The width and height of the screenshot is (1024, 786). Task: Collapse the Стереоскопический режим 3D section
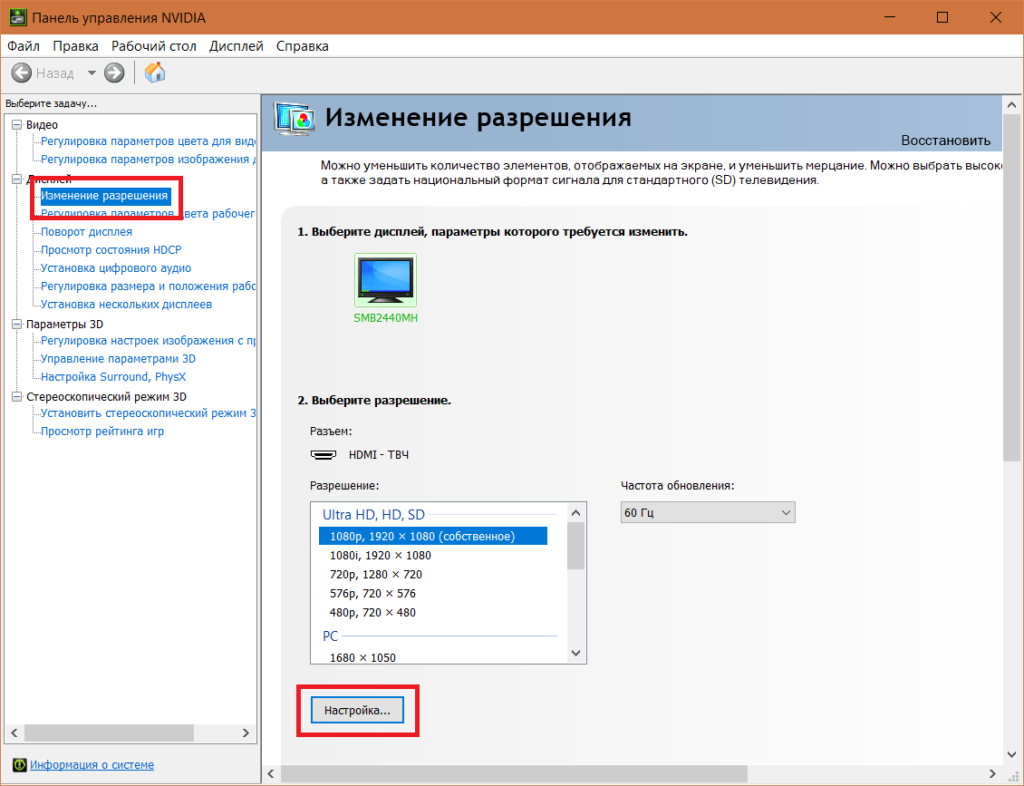pyautogui.click(x=16, y=397)
